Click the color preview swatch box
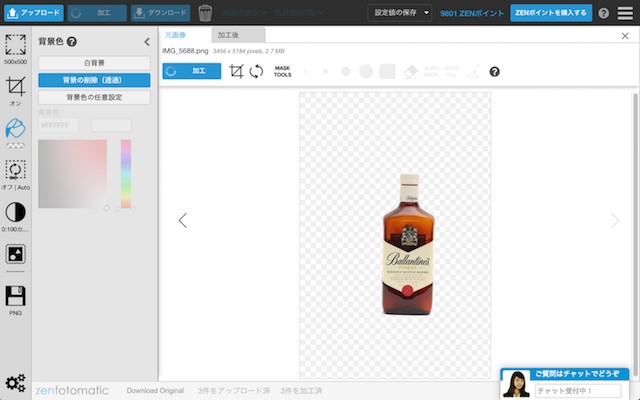Viewport: 640px width, 400px height. (111, 125)
